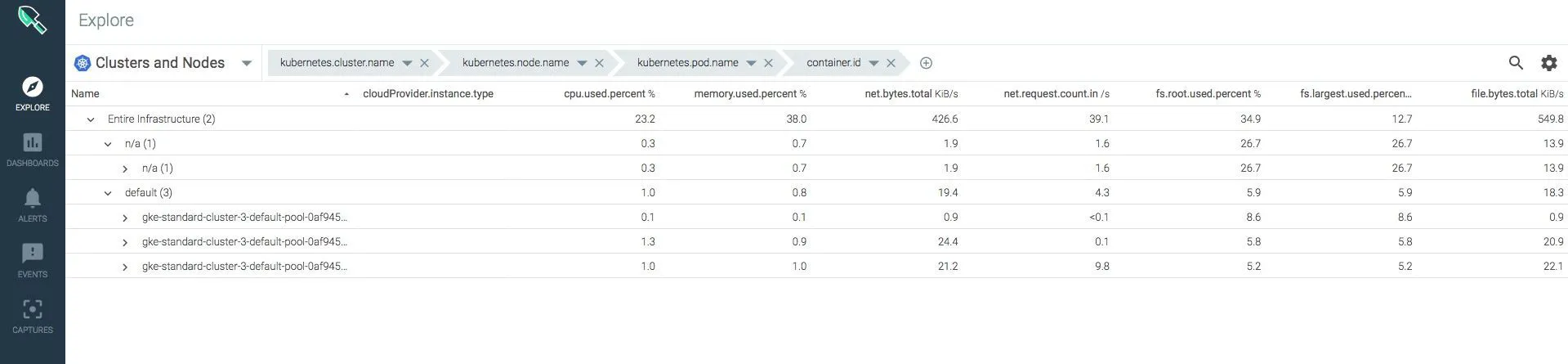1568x364 pixels.
Task: Collapse the default (3) group
Action: pos(108,193)
